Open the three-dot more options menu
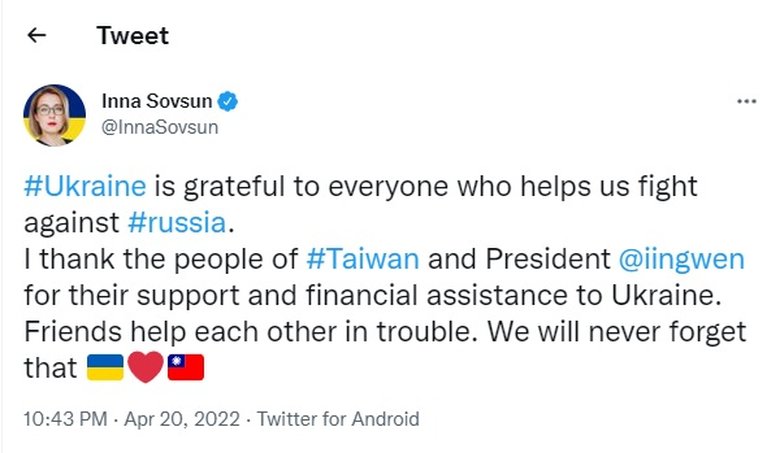This screenshot has height=453, width=780. point(746,101)
